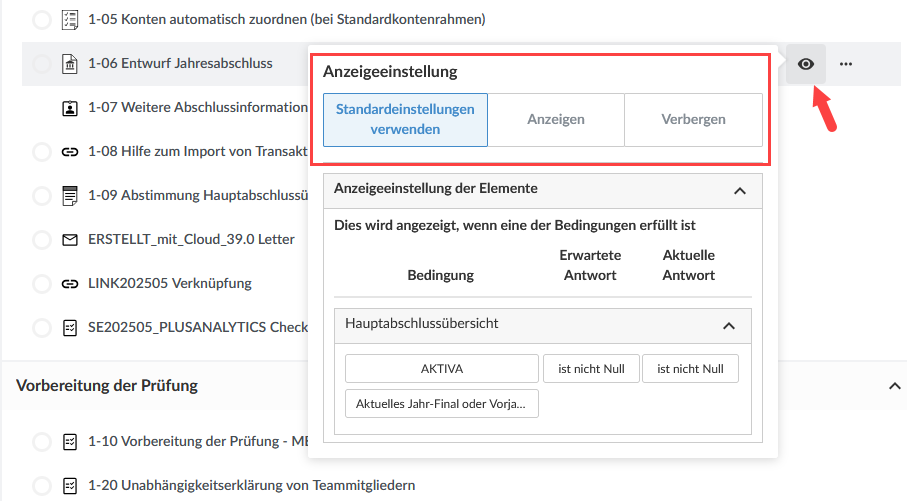Toggle status circle of ERSTELLT_mit_Cloud_39.0 Letter
Image resolution: width=907 pixels, height=501 pixels.
tap(42, 240)
